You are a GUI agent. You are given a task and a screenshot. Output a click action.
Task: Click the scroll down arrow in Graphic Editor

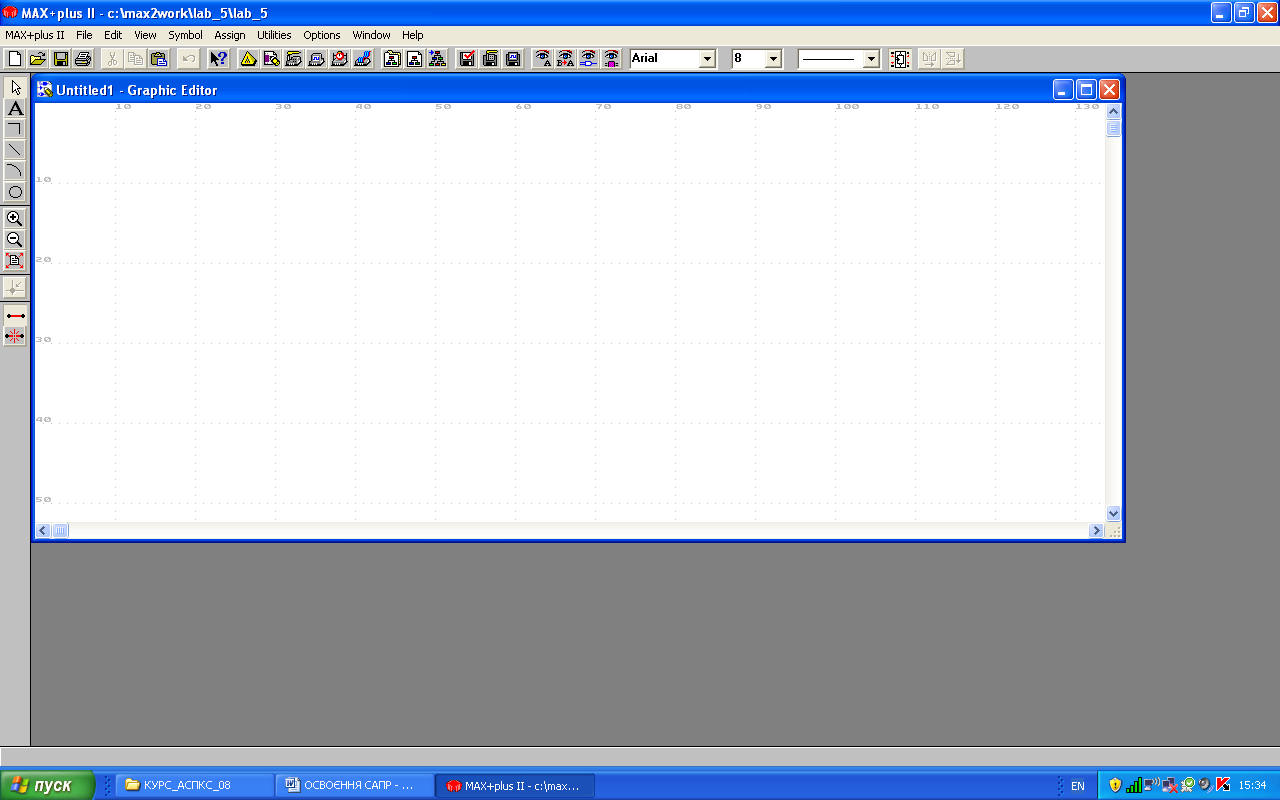point(1114,513)
